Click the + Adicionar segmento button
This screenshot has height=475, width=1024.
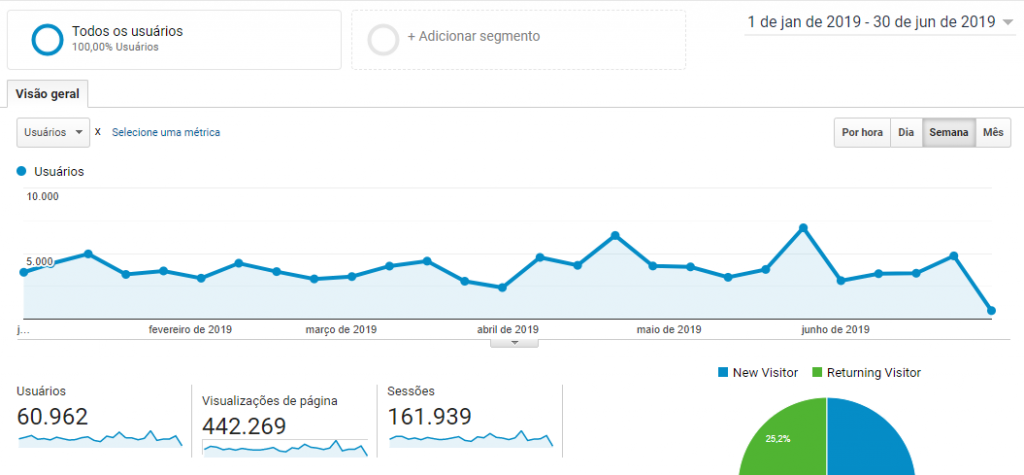473,37
